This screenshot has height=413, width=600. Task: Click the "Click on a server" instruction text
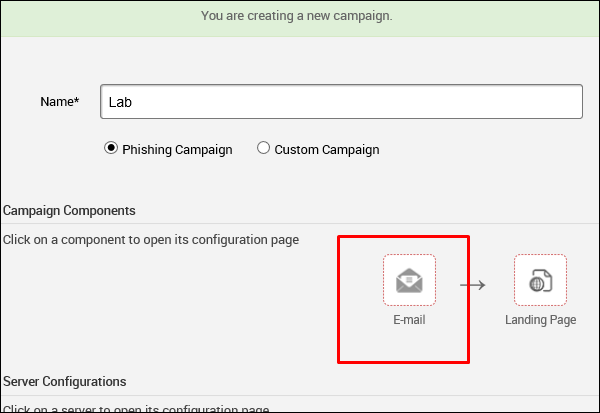(x=136, y=409)
